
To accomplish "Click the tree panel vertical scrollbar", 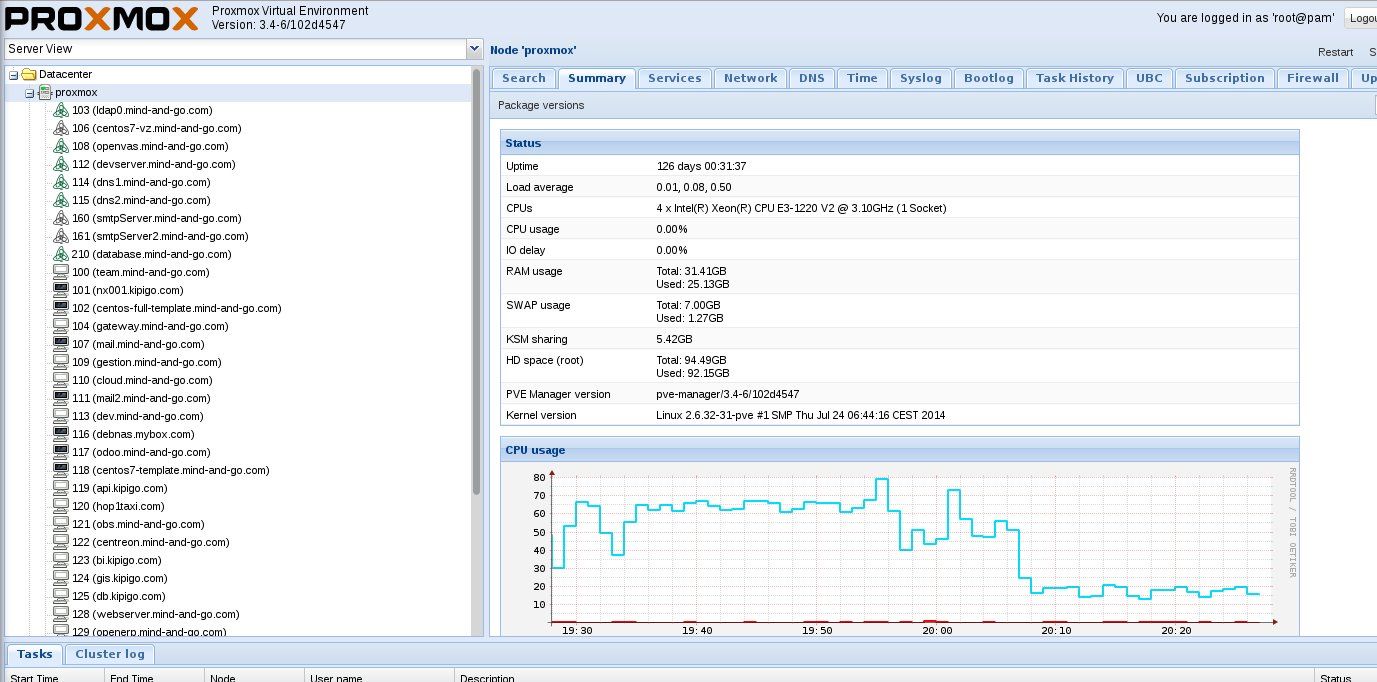I will point(477,280).
